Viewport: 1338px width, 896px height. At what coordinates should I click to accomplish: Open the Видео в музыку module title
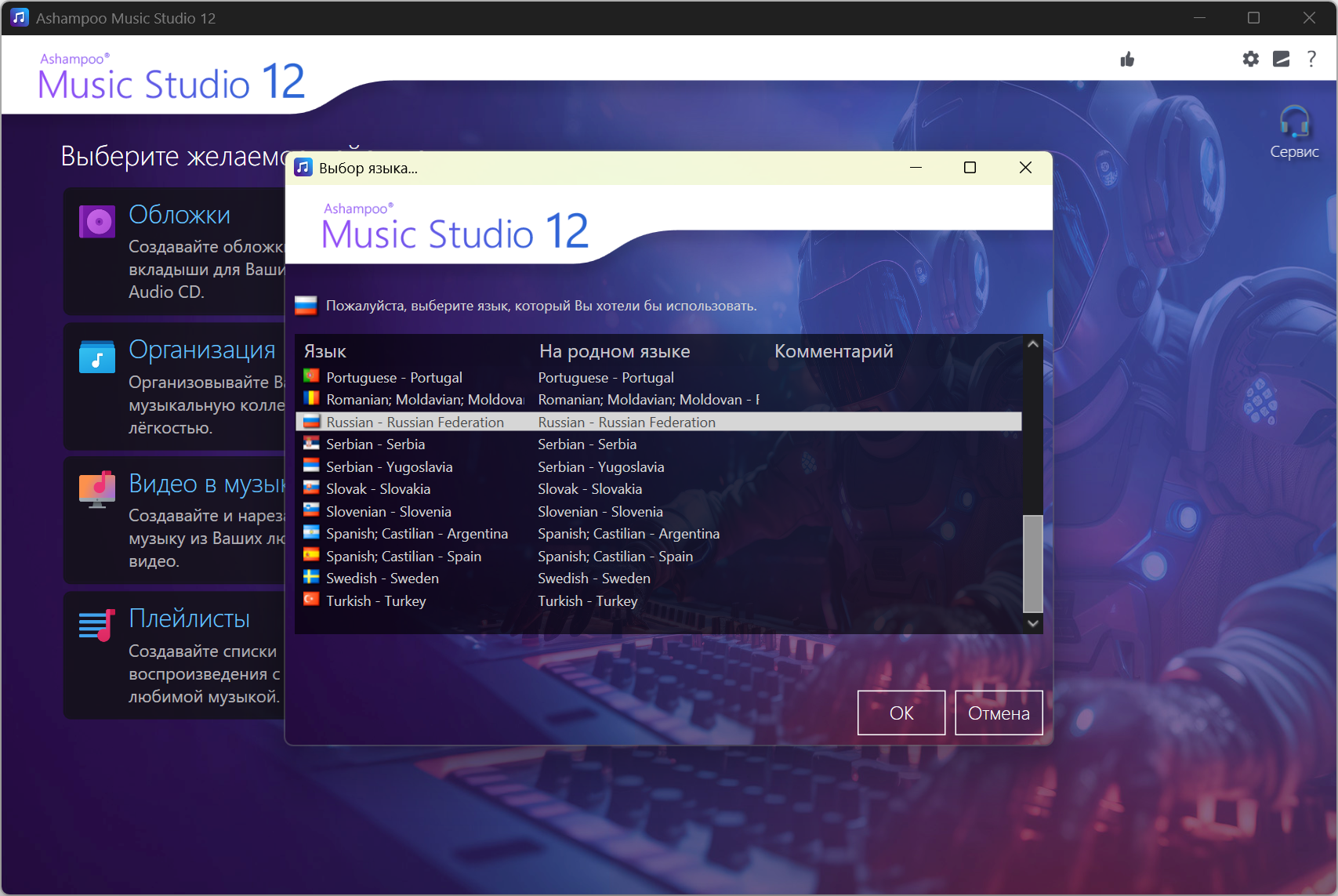click(x=207, y=484)
